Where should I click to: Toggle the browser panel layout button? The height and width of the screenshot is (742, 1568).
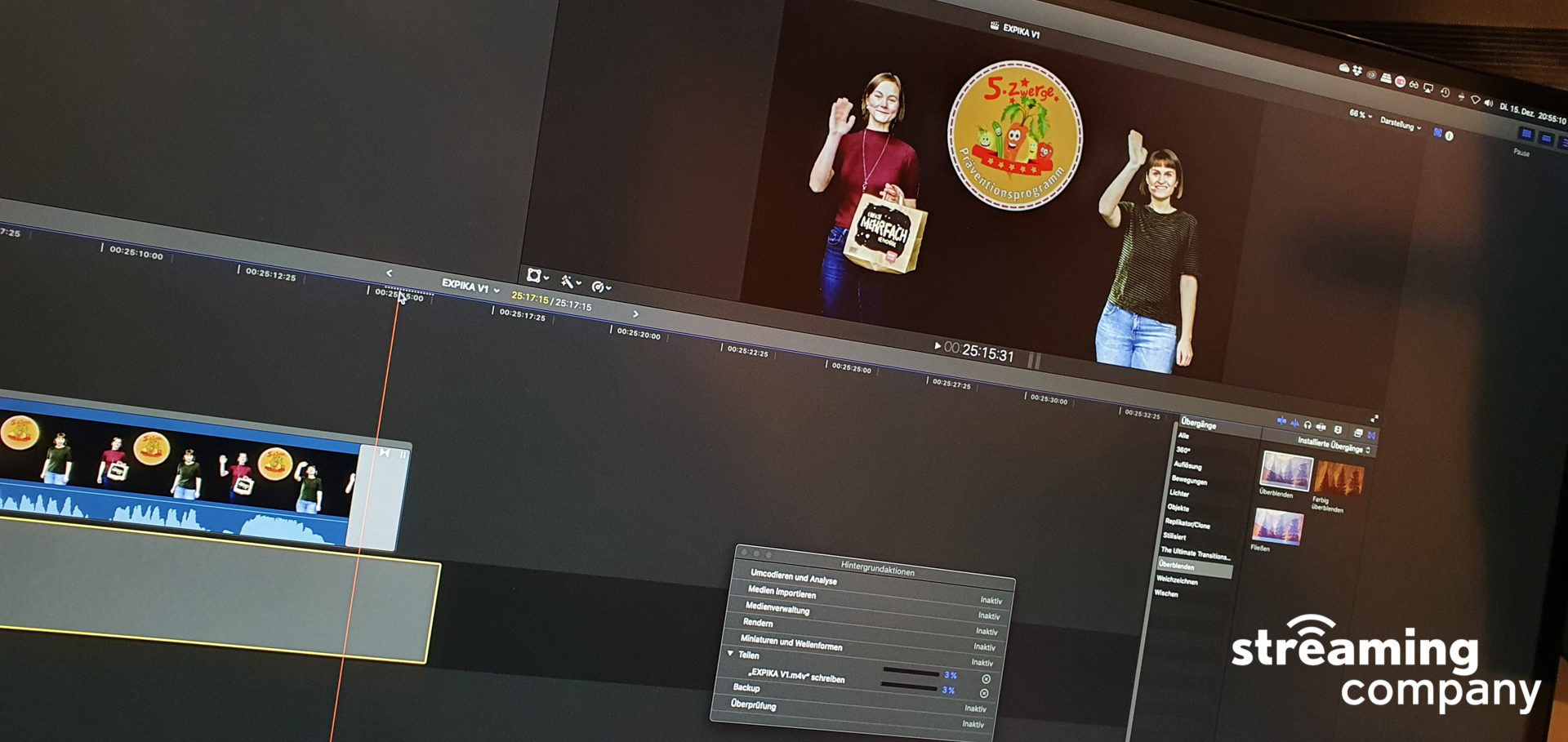click(1527, 134)
